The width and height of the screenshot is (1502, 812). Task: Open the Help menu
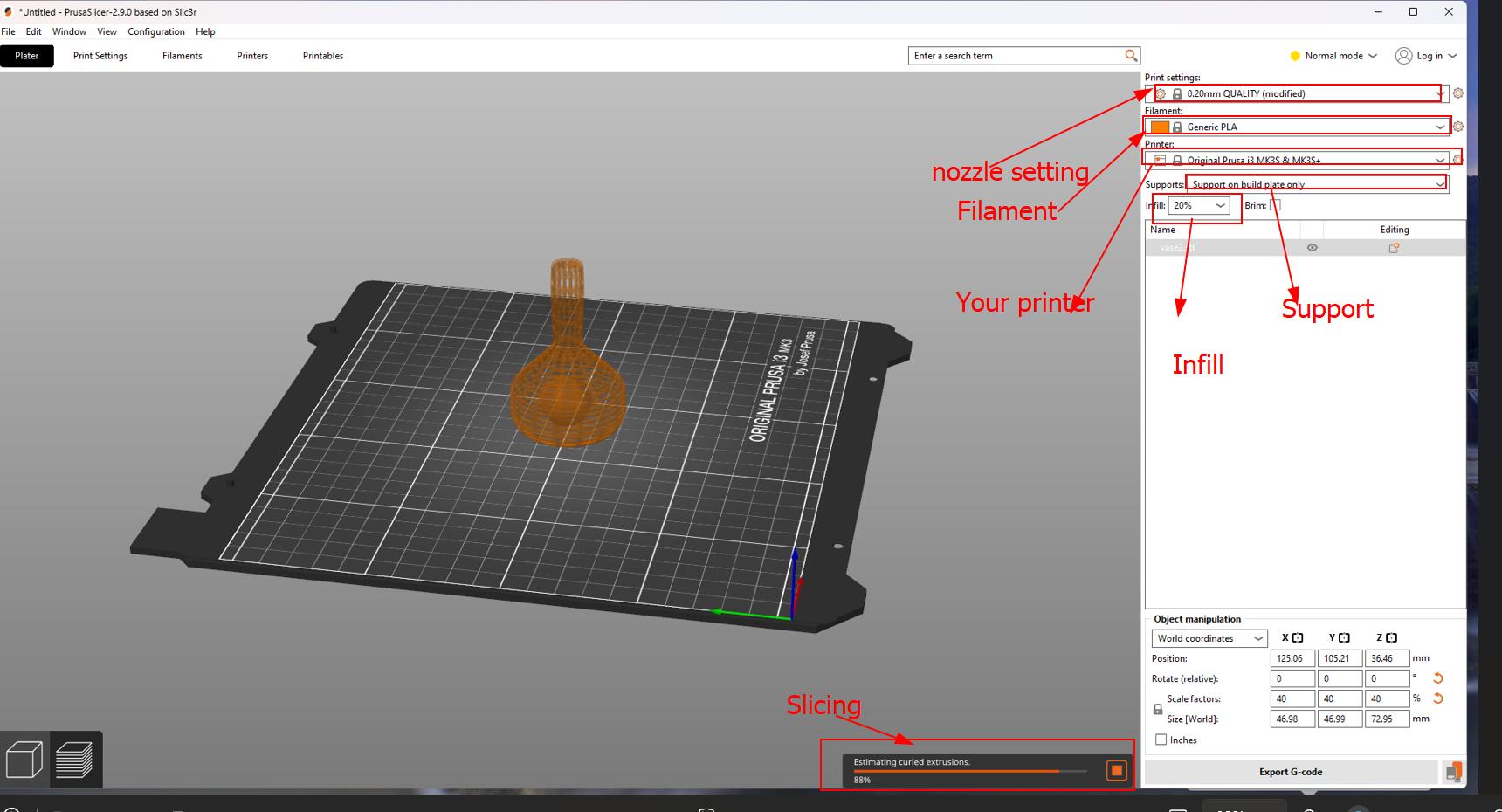tap(205, 31)
